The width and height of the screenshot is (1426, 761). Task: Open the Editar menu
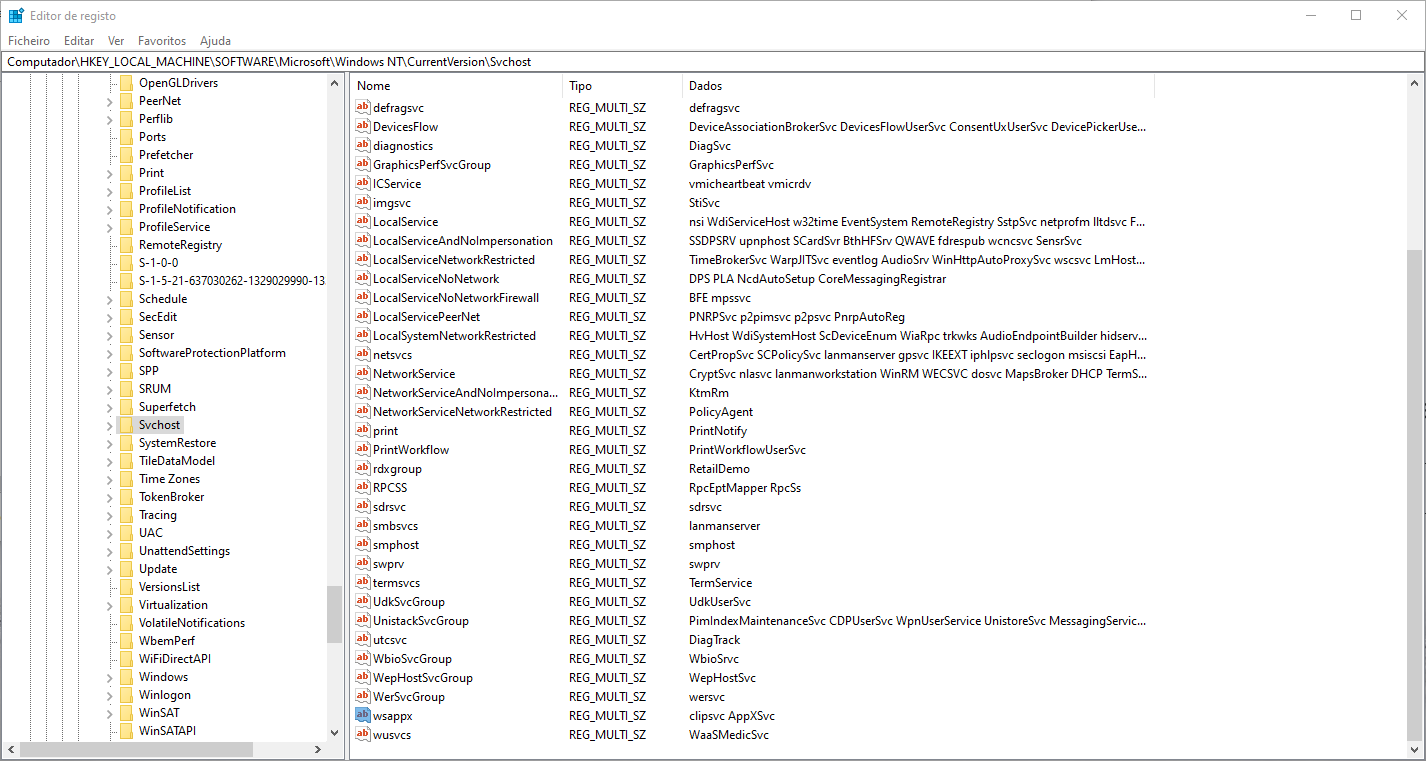pos(79,41)
